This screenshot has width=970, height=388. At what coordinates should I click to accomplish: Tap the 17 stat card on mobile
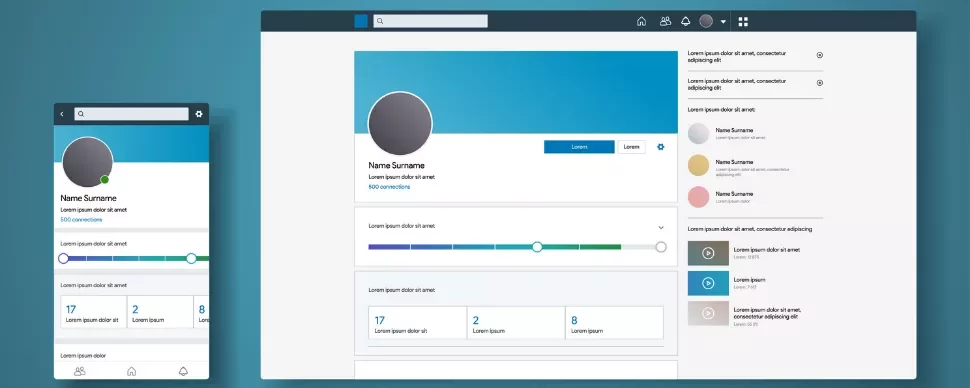click(x=93, y=312)
